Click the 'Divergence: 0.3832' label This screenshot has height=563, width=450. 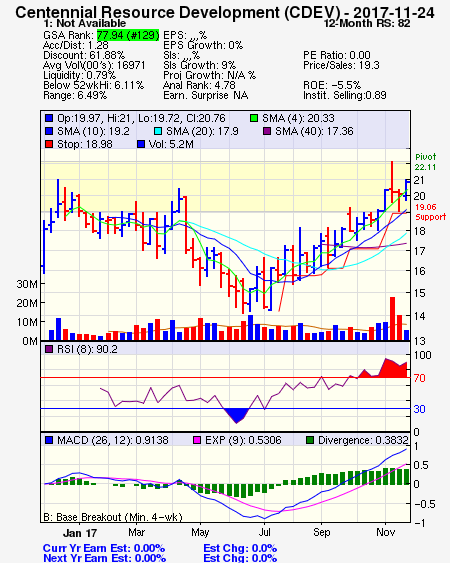[363, 440]
